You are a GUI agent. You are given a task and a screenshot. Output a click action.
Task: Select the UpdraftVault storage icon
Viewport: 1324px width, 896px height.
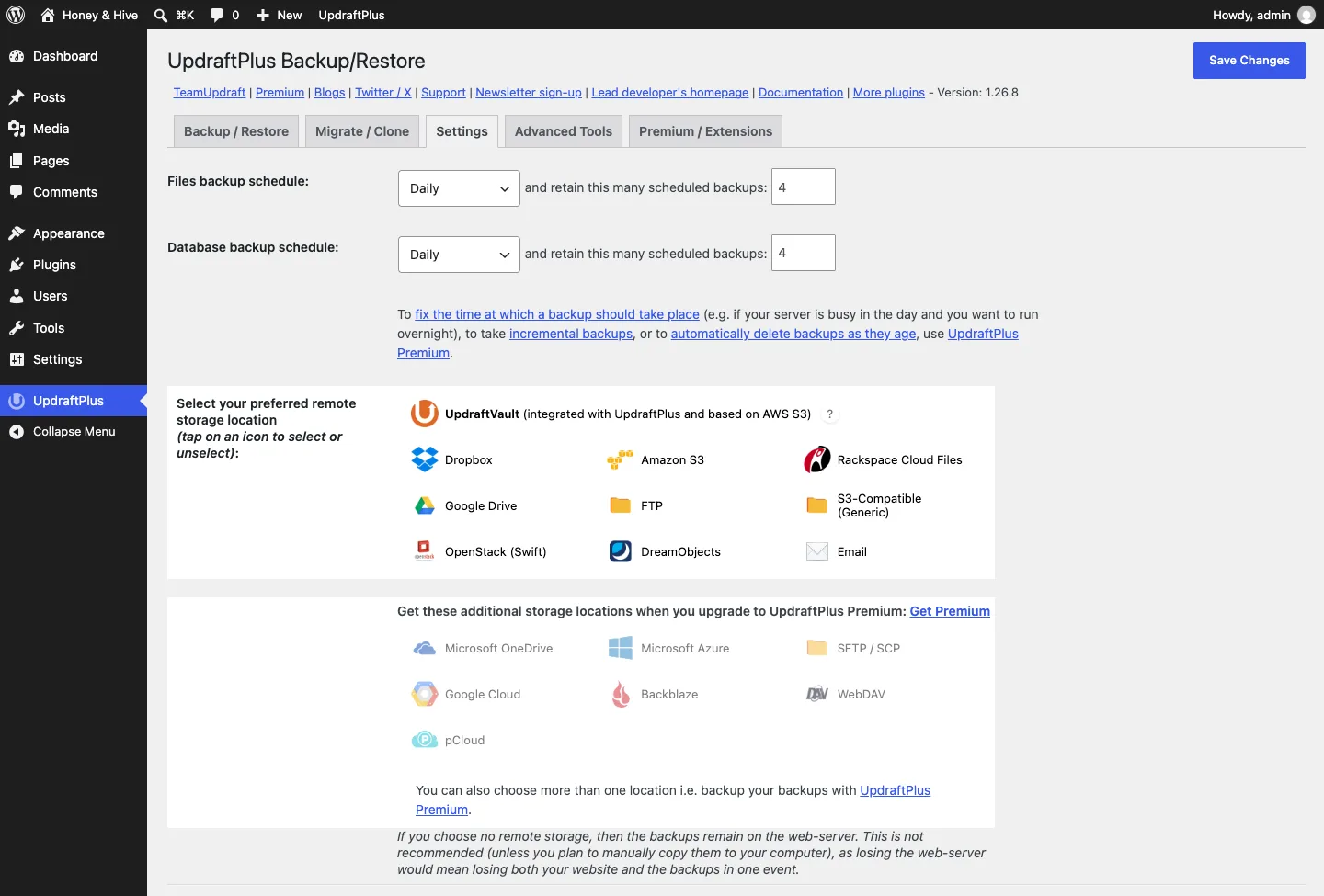(424, 414)
